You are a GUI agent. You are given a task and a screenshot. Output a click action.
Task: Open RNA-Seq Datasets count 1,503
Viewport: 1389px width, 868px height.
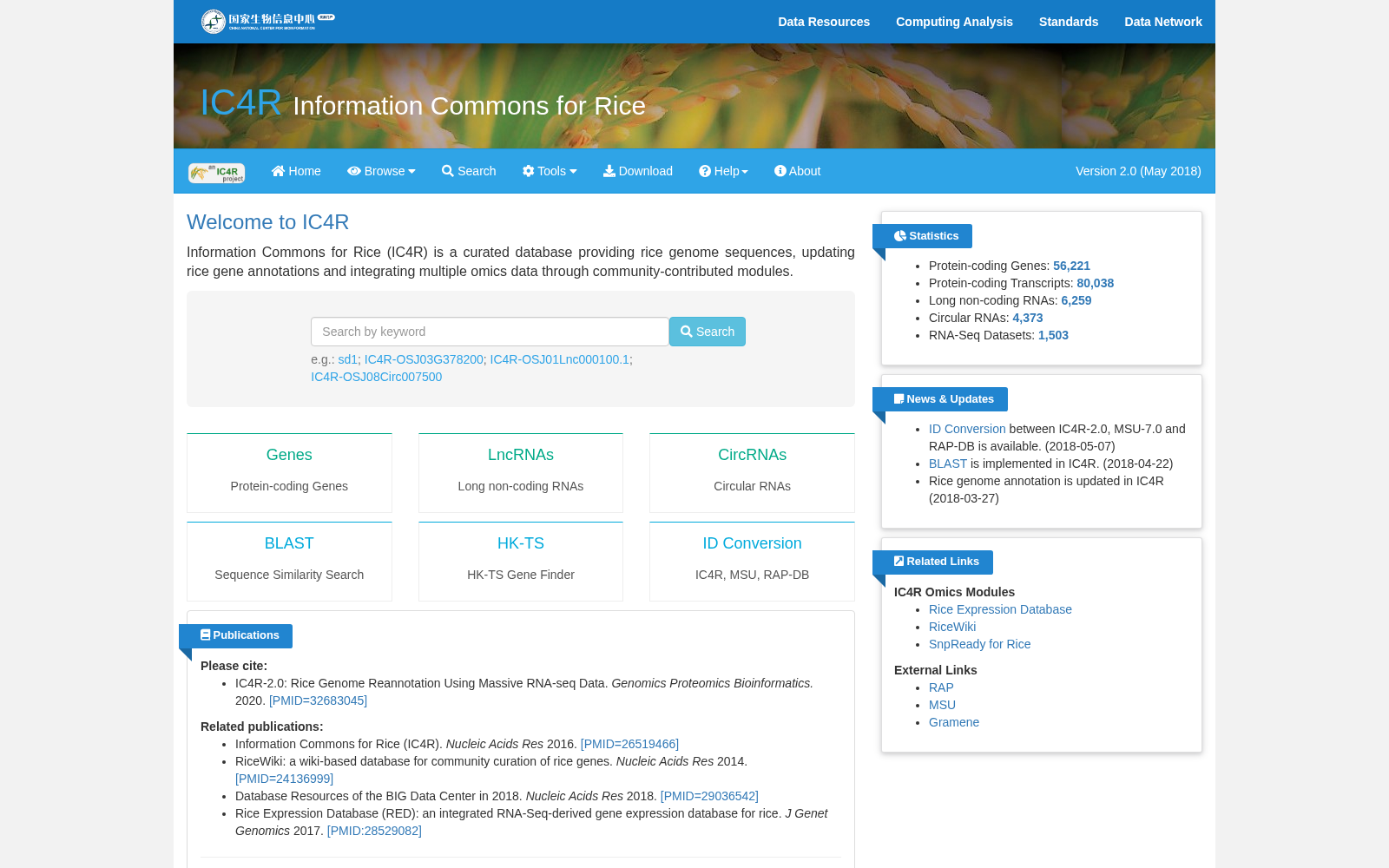(1053, 335)
